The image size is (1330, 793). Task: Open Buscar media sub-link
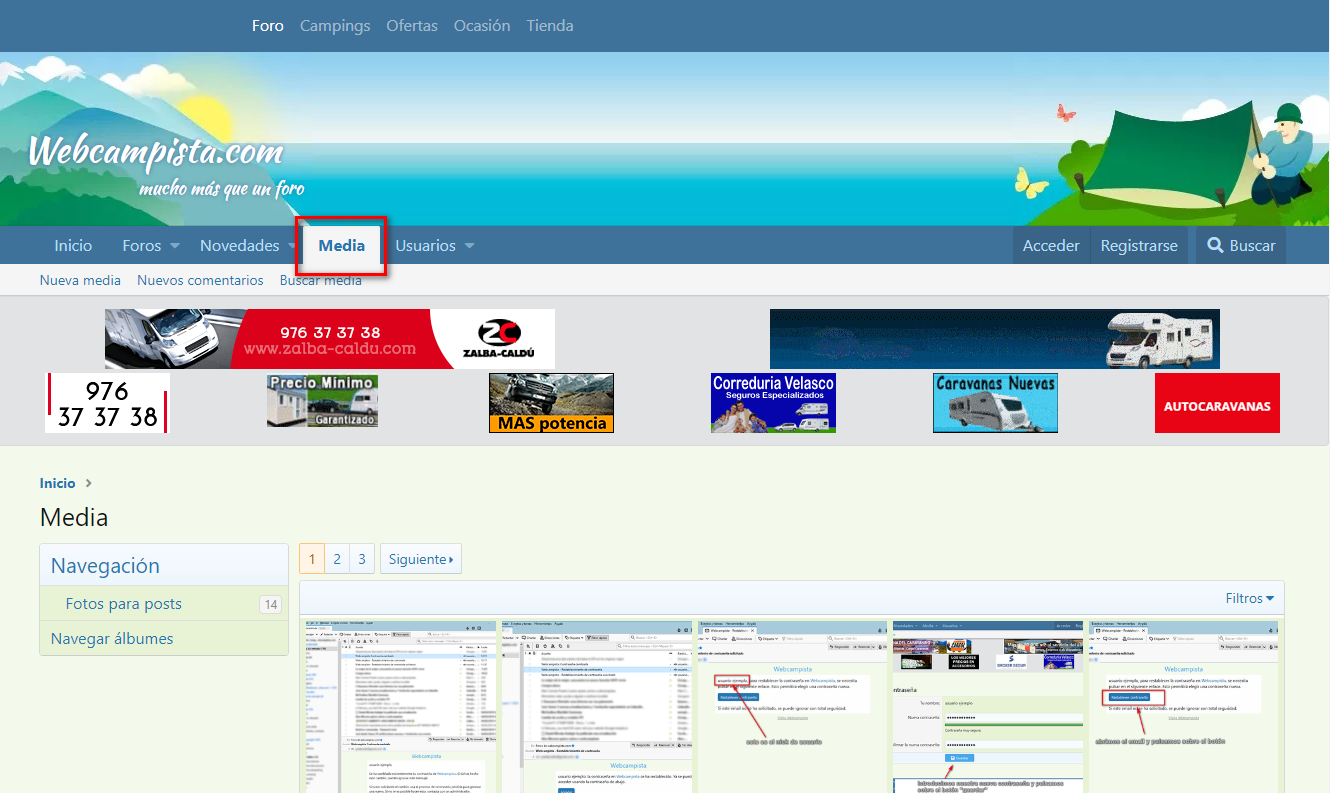pos(321,281)
